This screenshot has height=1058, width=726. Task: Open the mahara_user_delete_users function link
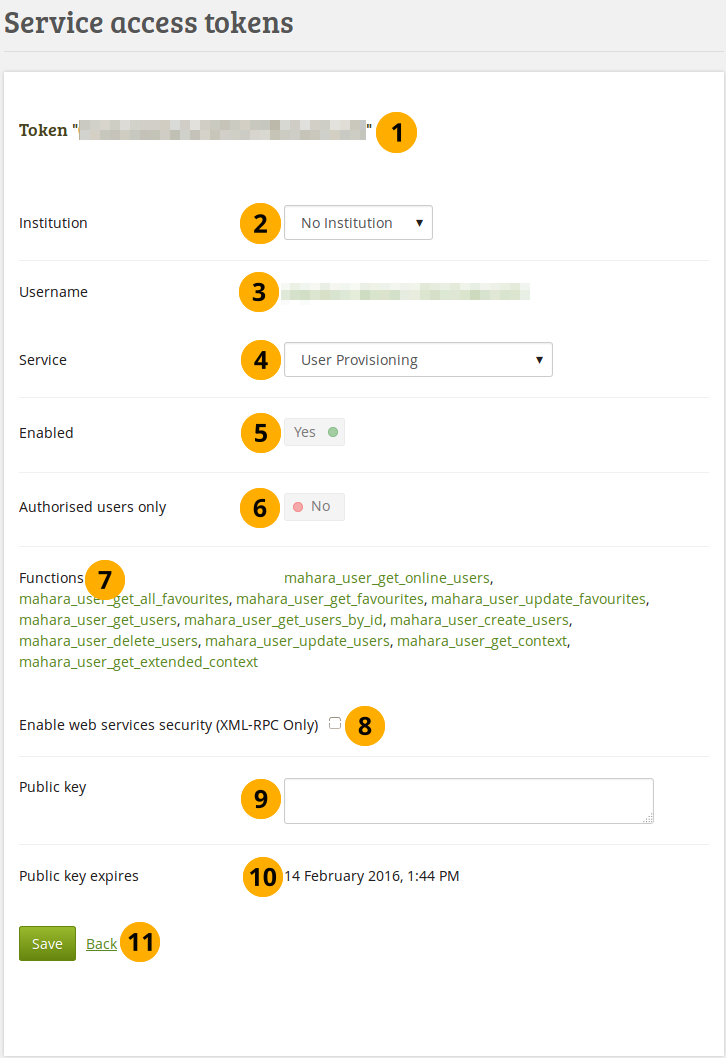pyautogui.click(x=108, y=641)
